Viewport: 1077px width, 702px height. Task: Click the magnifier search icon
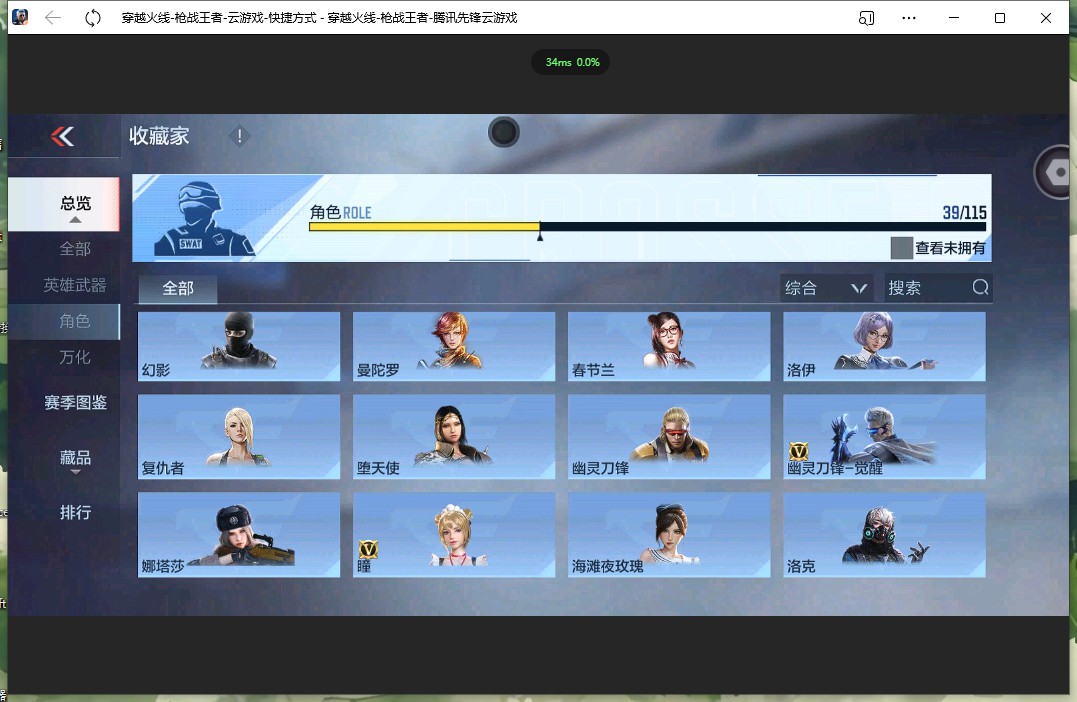click(980, 287)
